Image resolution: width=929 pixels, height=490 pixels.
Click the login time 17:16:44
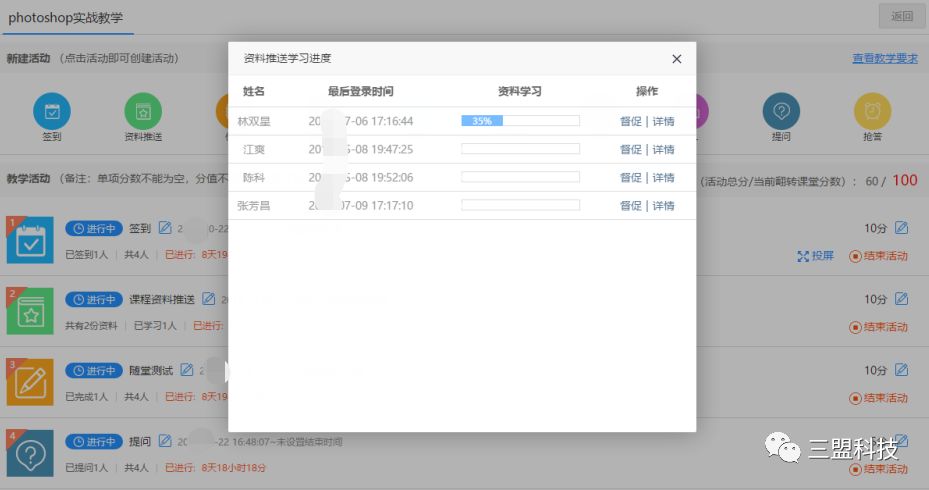tap(392, 121)
